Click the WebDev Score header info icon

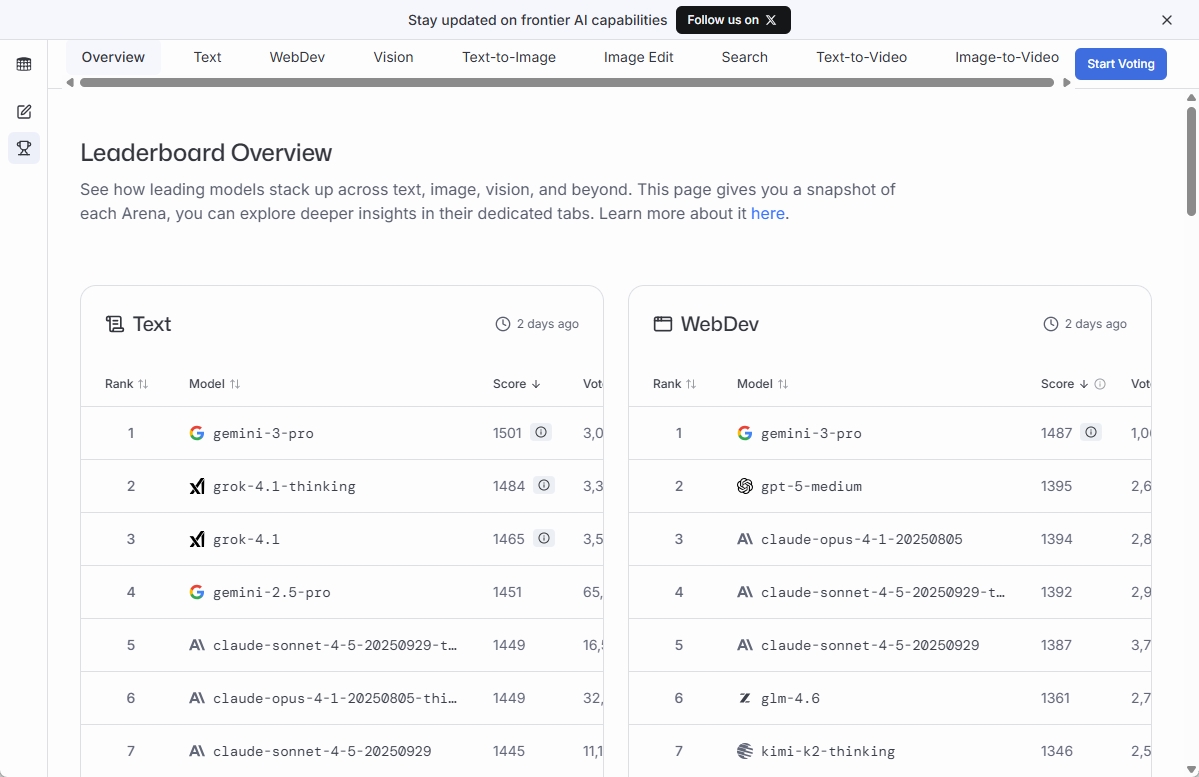[1100, 384]
